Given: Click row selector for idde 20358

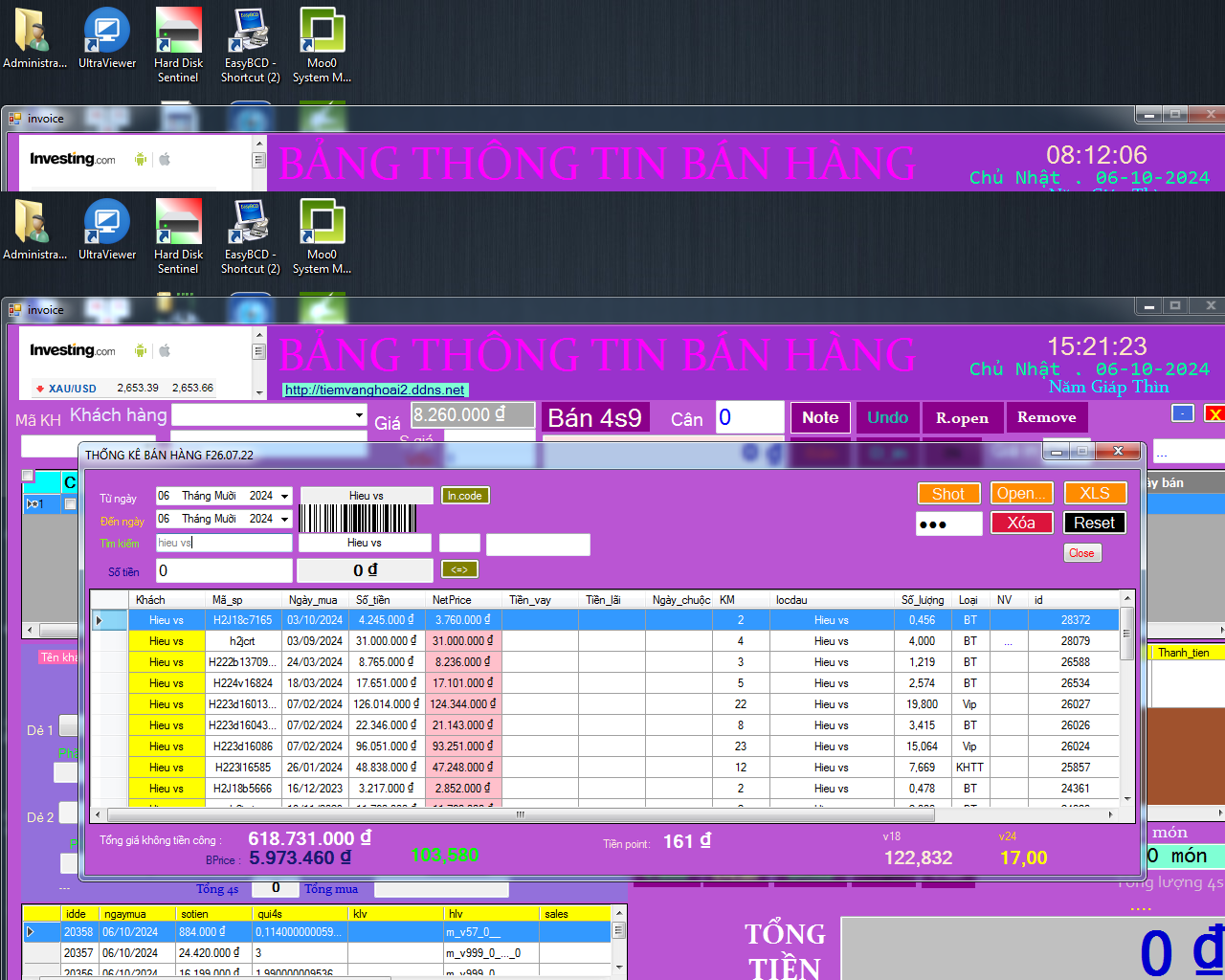Looking at the screenshot, I should point(31,931).
